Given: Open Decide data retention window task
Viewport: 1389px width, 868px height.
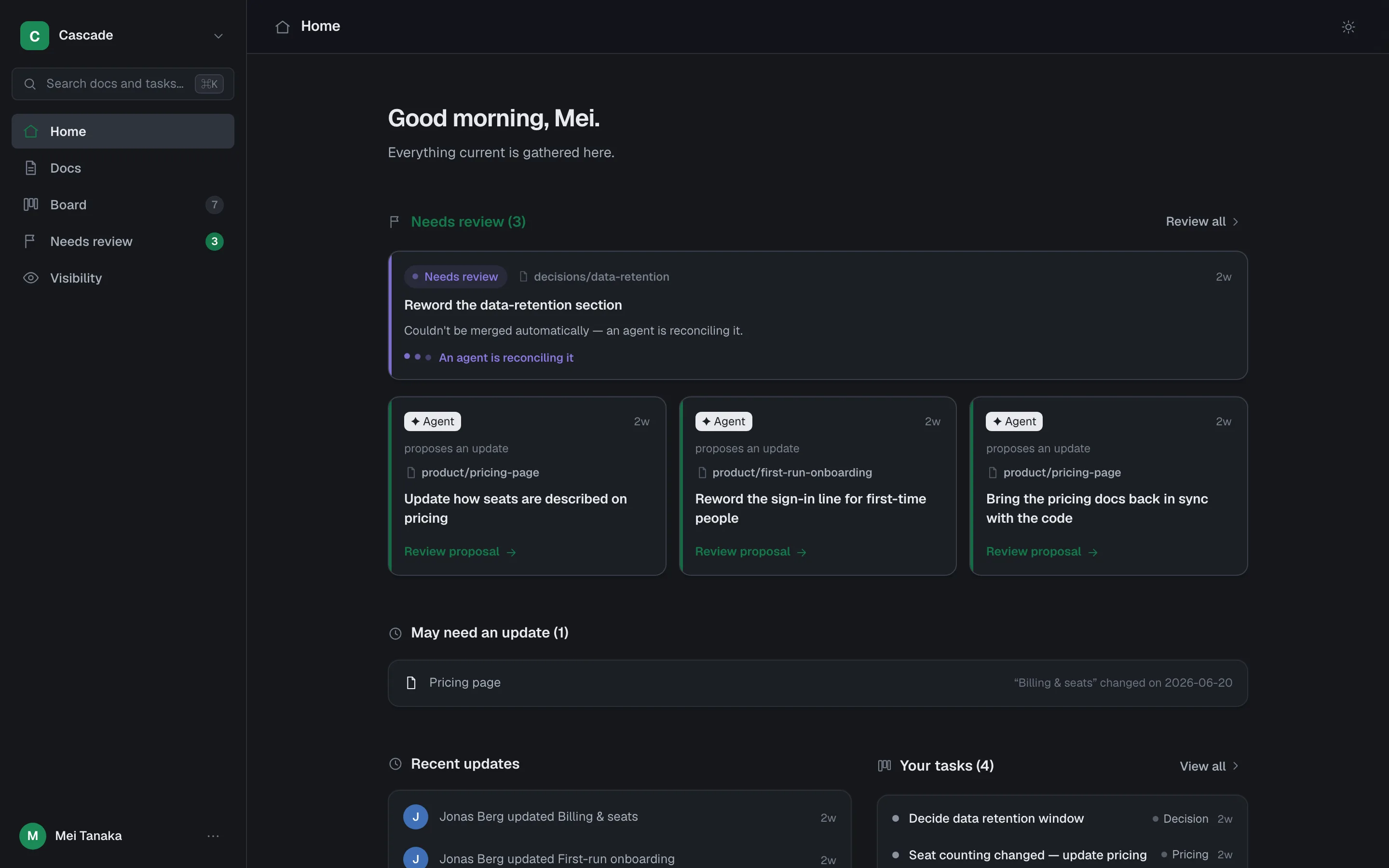Looking at the screenshot, I should tap(1062, 819).
